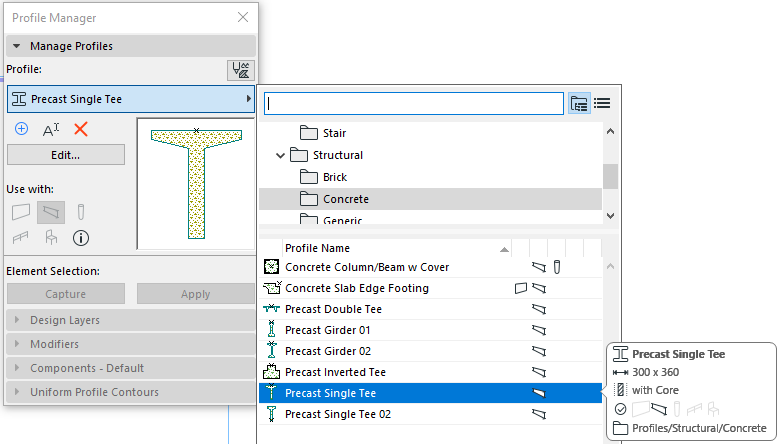Click the Edit... button

click(66, 155)
